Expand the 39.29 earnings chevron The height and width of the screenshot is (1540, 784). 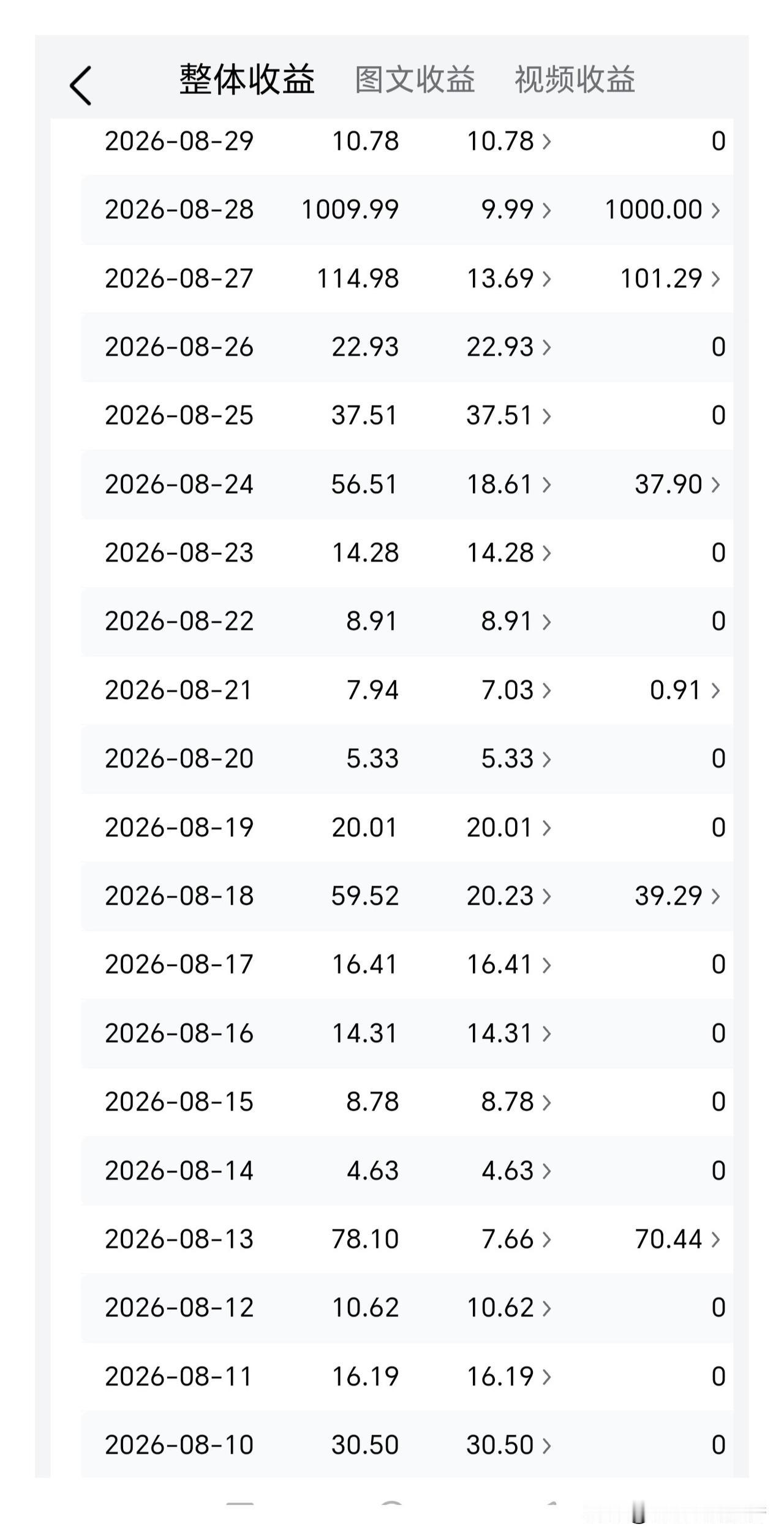715,896
